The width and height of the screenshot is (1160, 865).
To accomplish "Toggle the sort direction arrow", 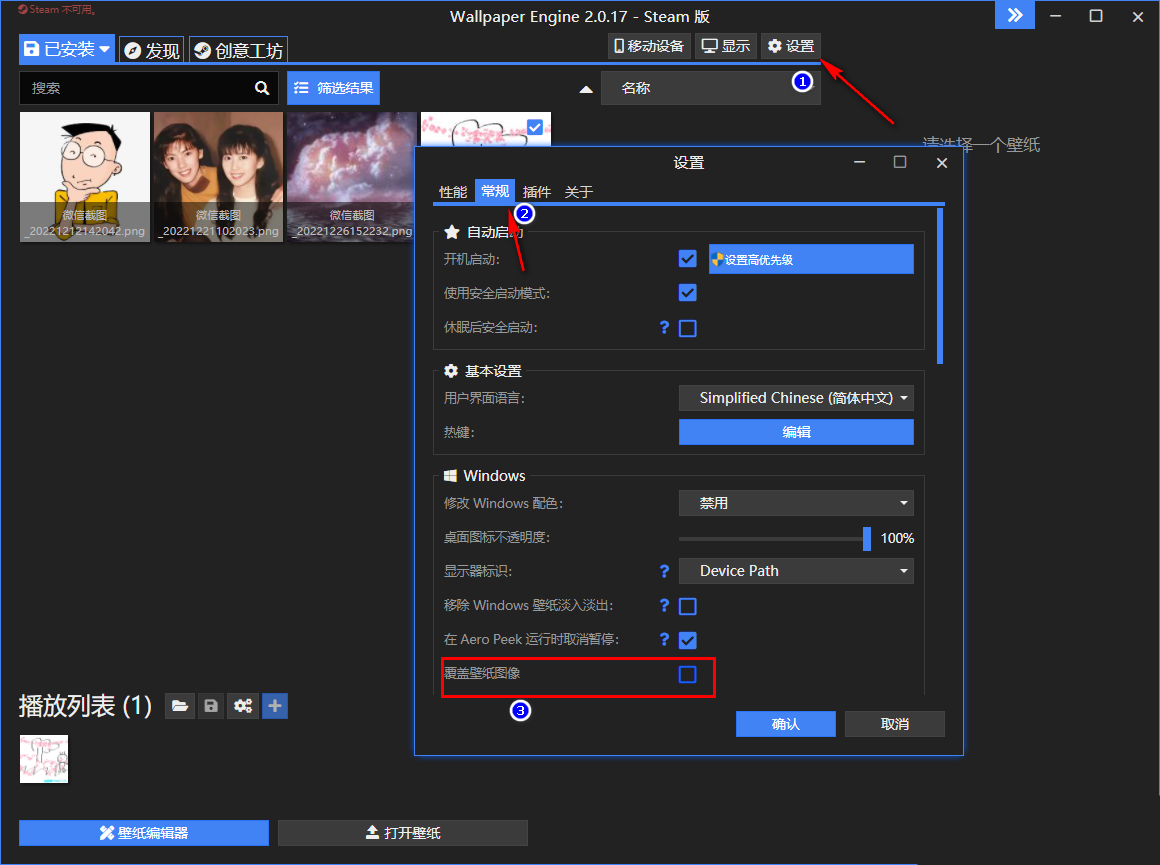I will 586,89.
